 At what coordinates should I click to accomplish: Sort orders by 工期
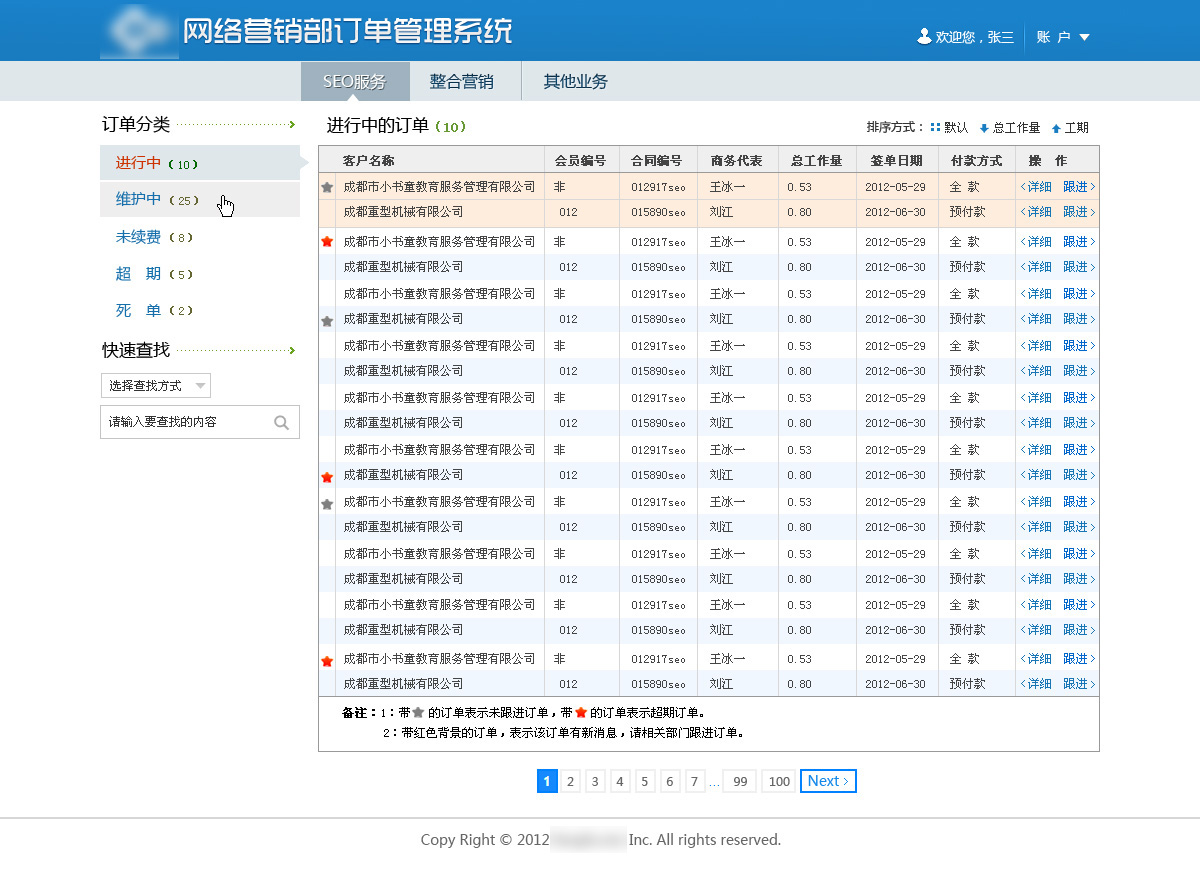(1077, 128)
